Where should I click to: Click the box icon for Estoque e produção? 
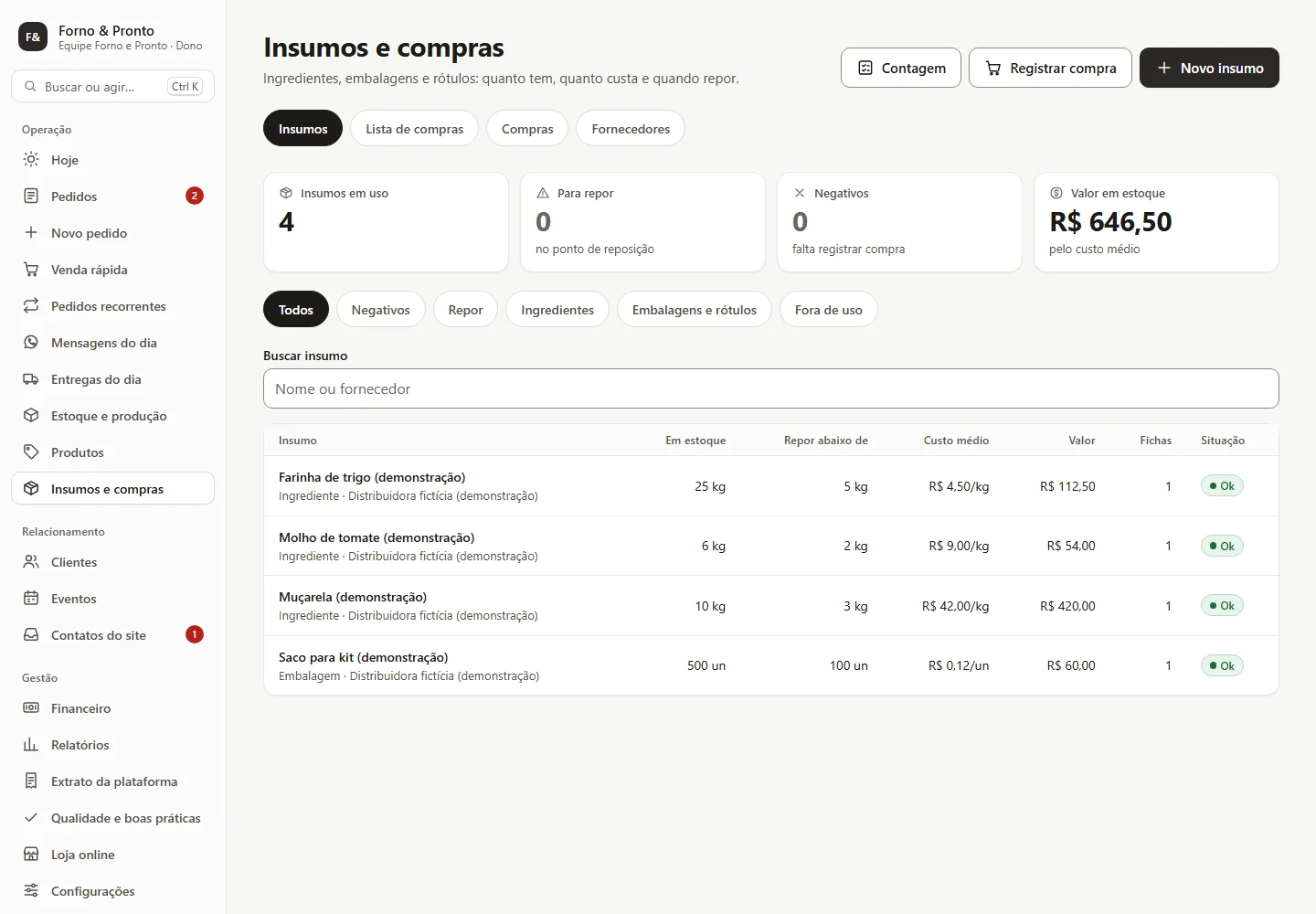tap(31, 416)
